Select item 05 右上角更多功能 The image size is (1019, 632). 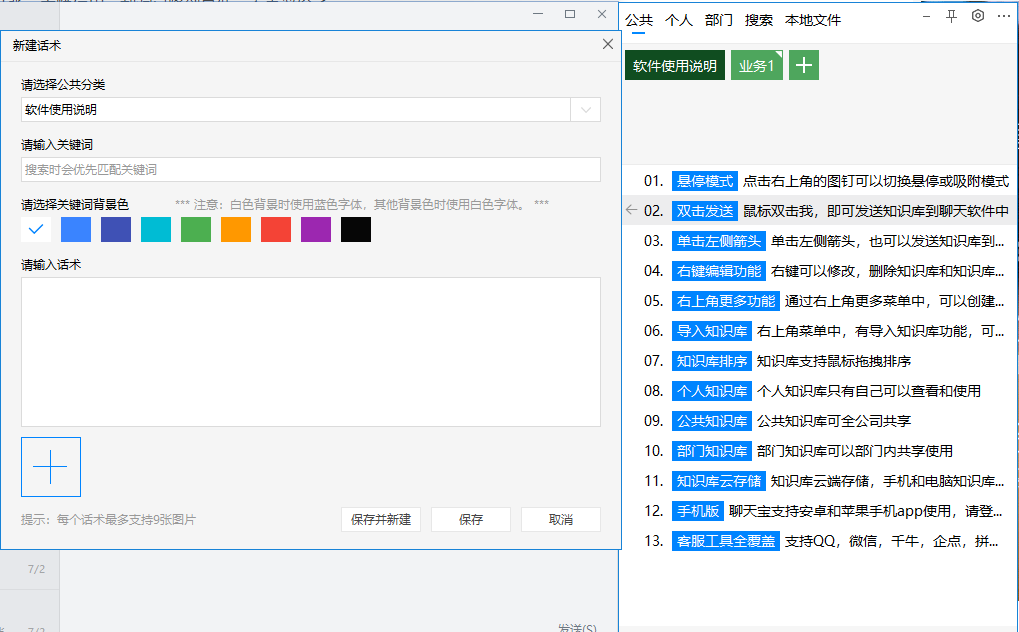pyautogui.click(x=819, y=300)
